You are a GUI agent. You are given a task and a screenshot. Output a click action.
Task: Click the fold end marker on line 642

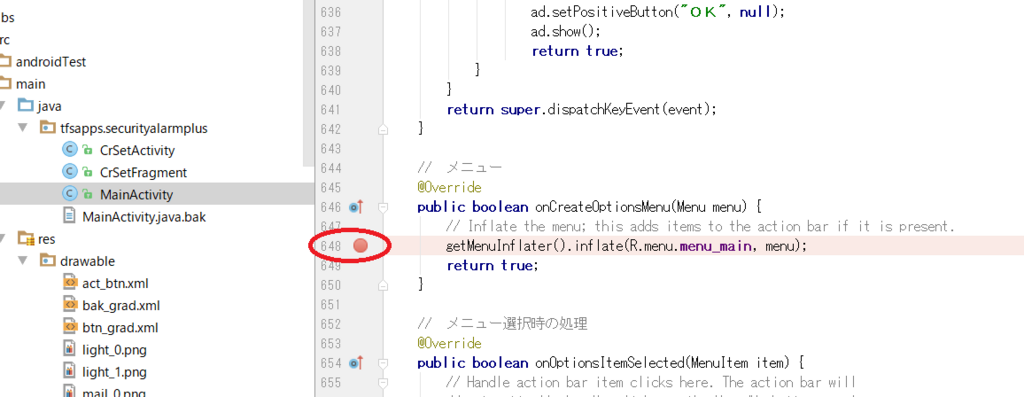click(383, 130)
